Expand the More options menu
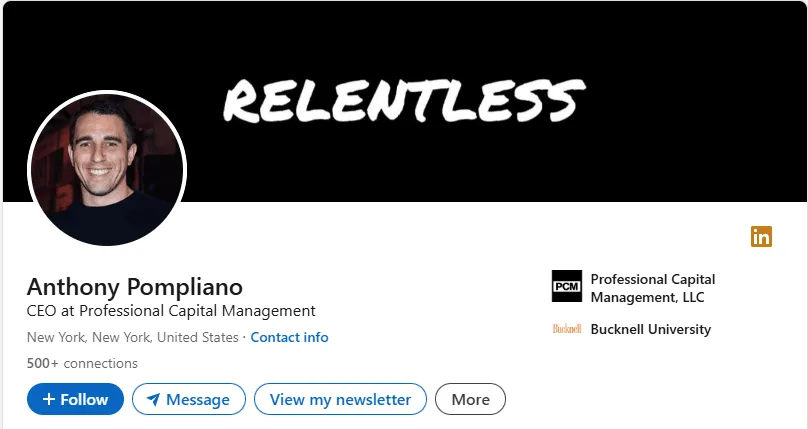 pos(470,399)
